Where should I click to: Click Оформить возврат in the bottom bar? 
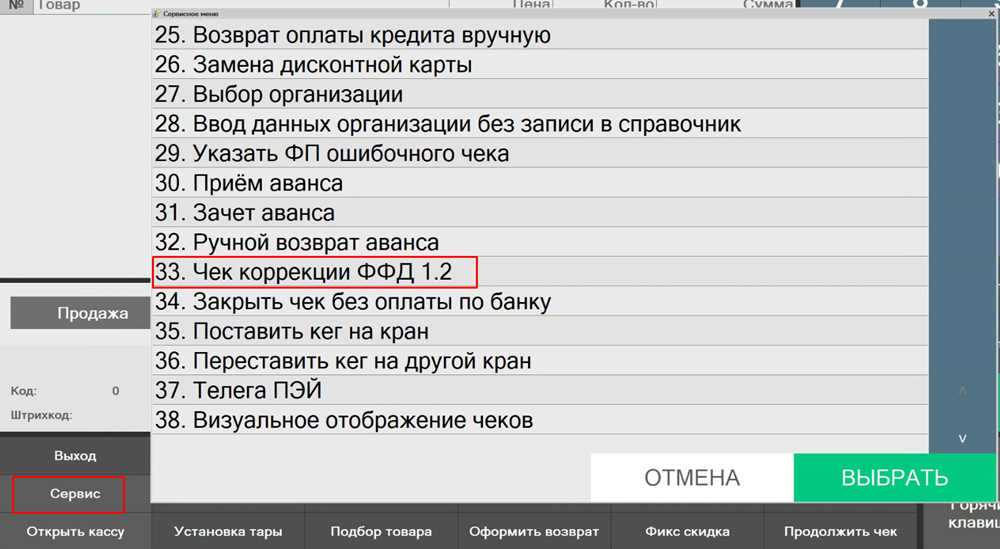point(533,531)
